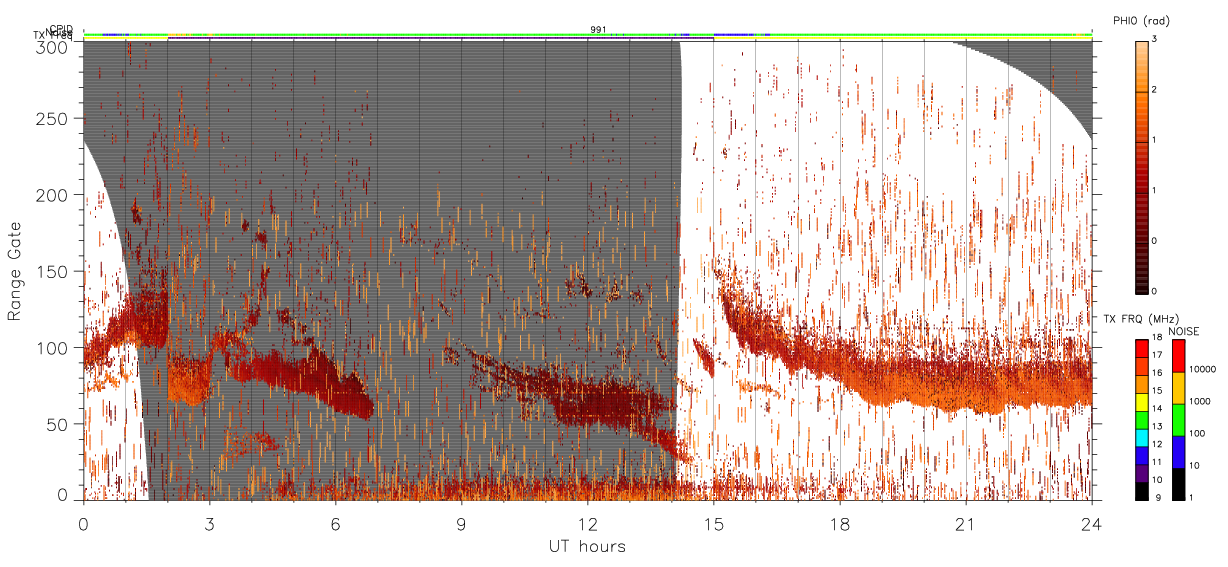Click y-axis tick label '250'
Image resolution: width=1228 pixels, height=567 pixels.
[54, 119]
